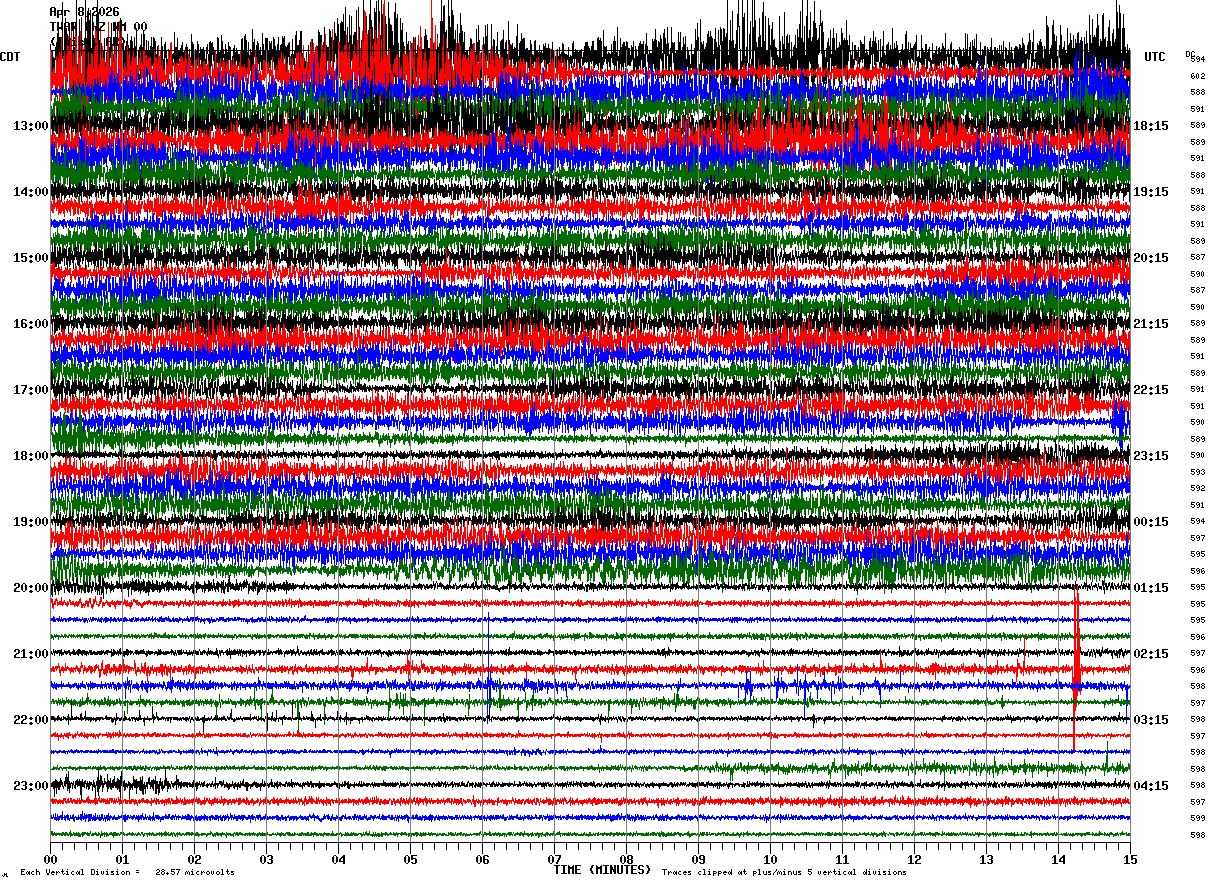Viewport: 1210px width, 886px height.
Task: Click the '02' minute tick label
Action: click(194, 860)
